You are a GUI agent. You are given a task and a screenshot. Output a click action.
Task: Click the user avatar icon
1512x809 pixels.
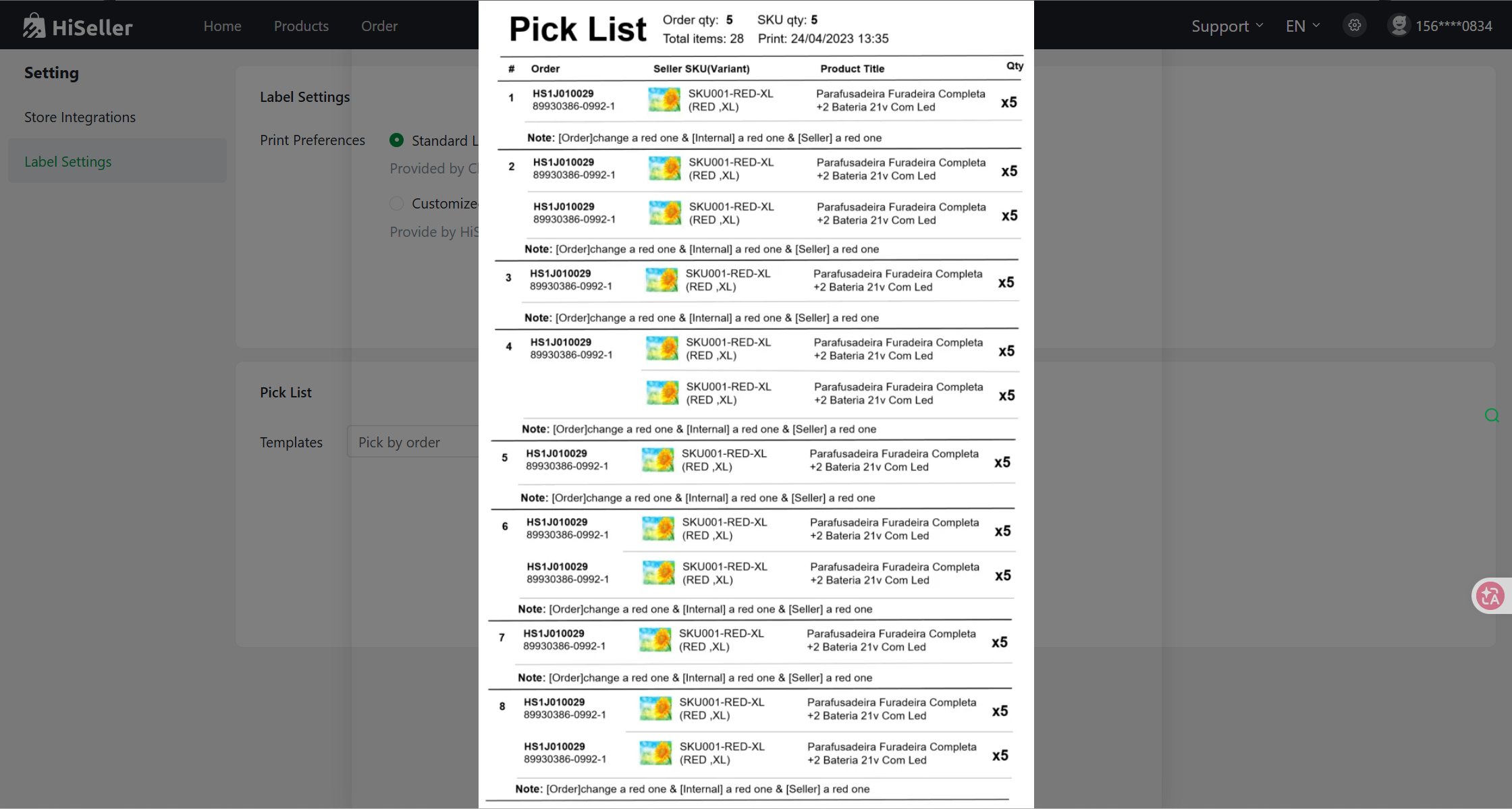click(1399, 26)
